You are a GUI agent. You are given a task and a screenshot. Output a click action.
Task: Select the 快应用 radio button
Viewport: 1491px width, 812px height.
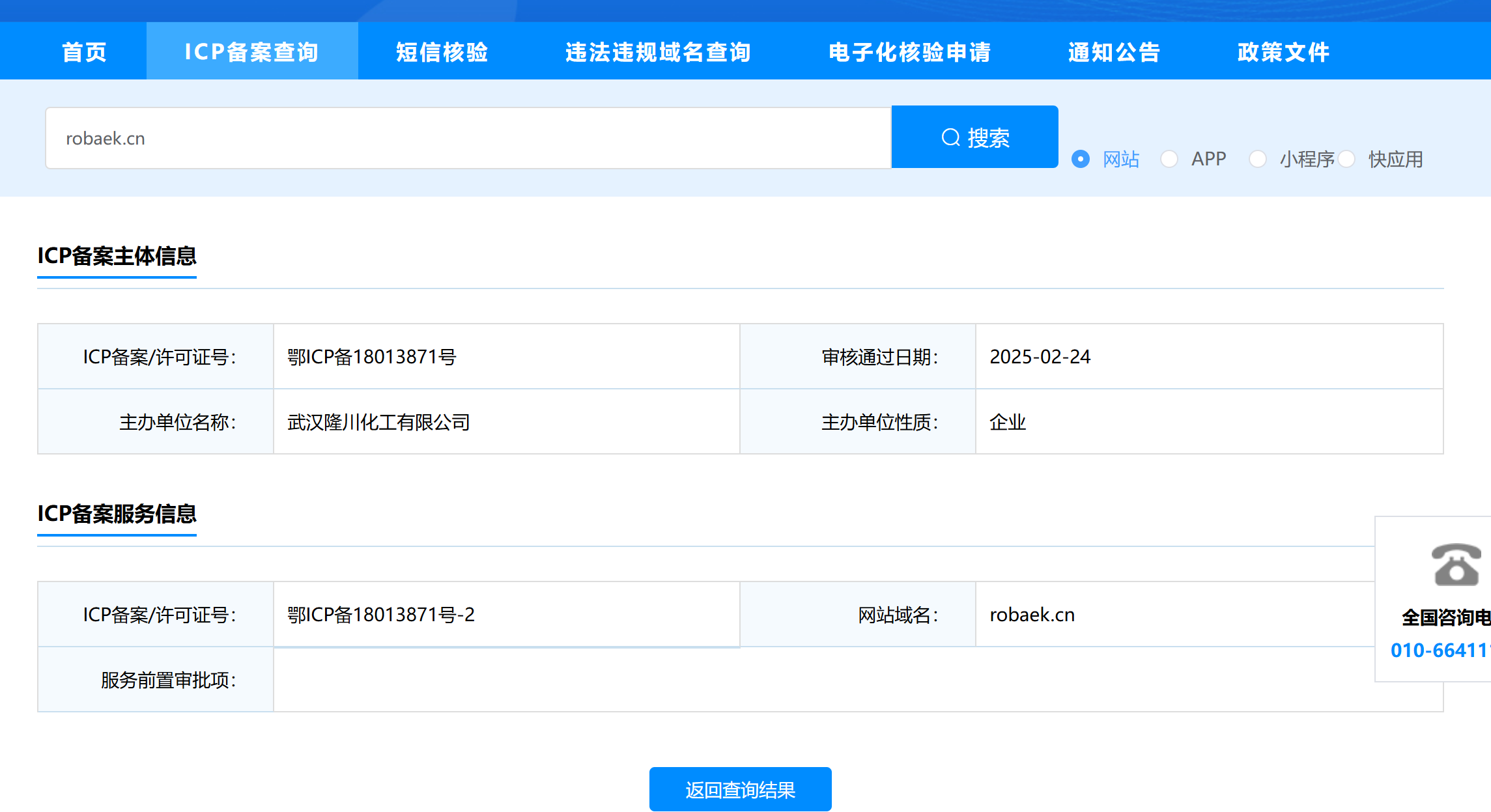[1347, 159]
